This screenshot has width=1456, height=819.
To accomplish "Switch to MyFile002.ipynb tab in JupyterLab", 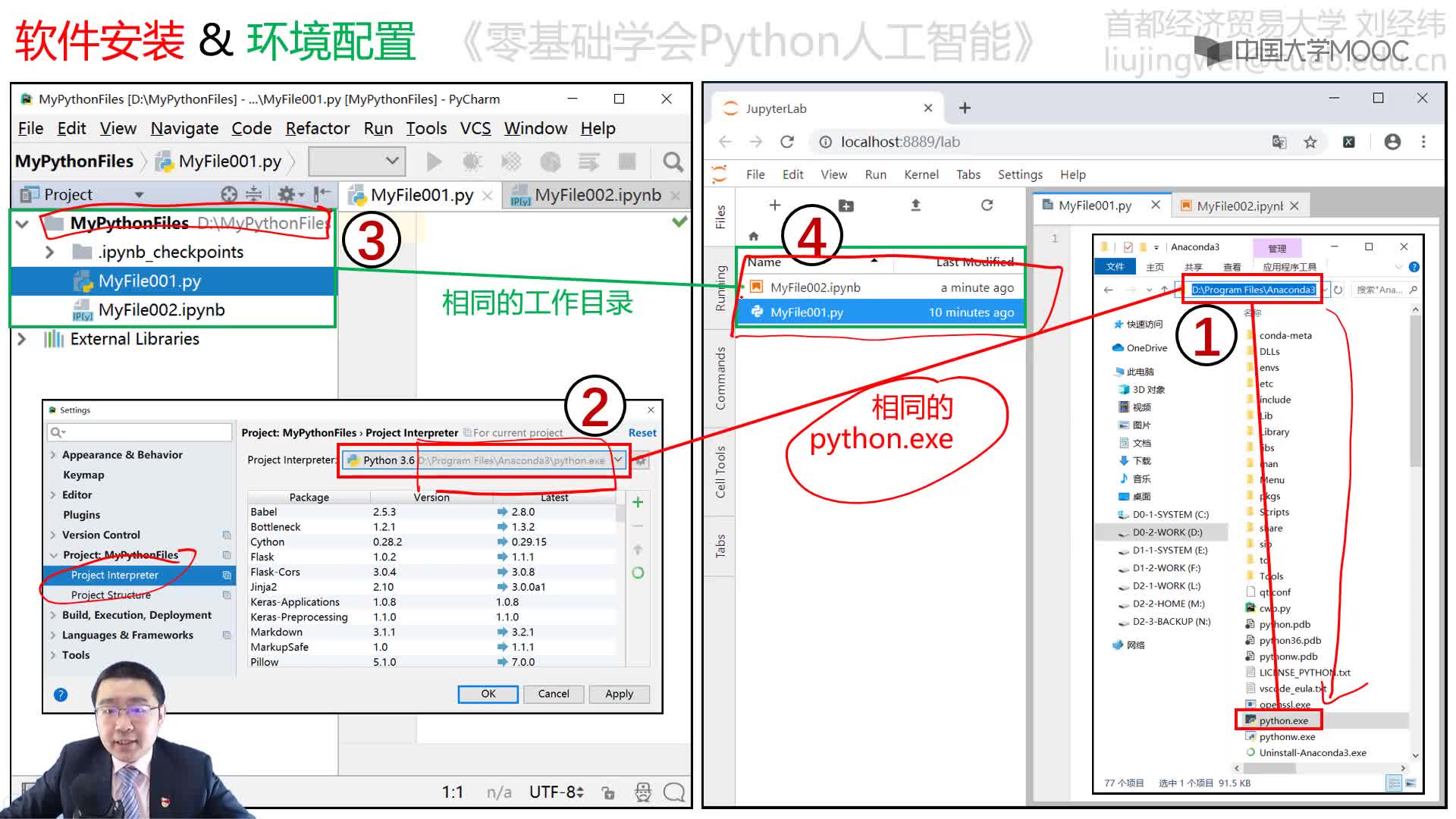I will (1239, 206).
